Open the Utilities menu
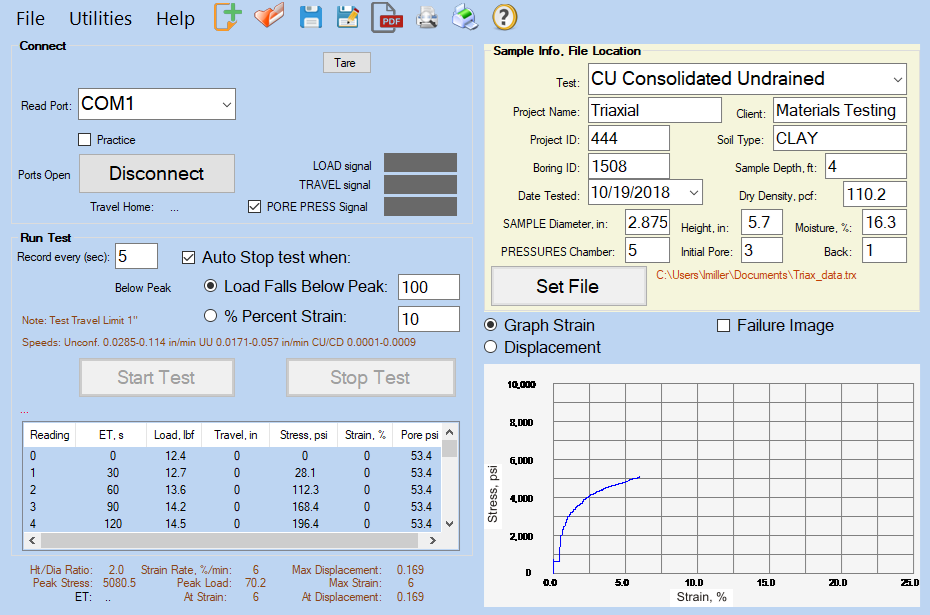Screen dimensions: 930x615 [x=100, y=19]
